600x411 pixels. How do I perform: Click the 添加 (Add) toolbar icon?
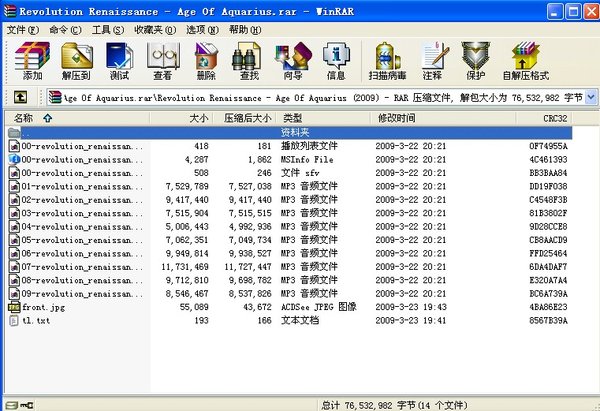click(x=32, y=61)
